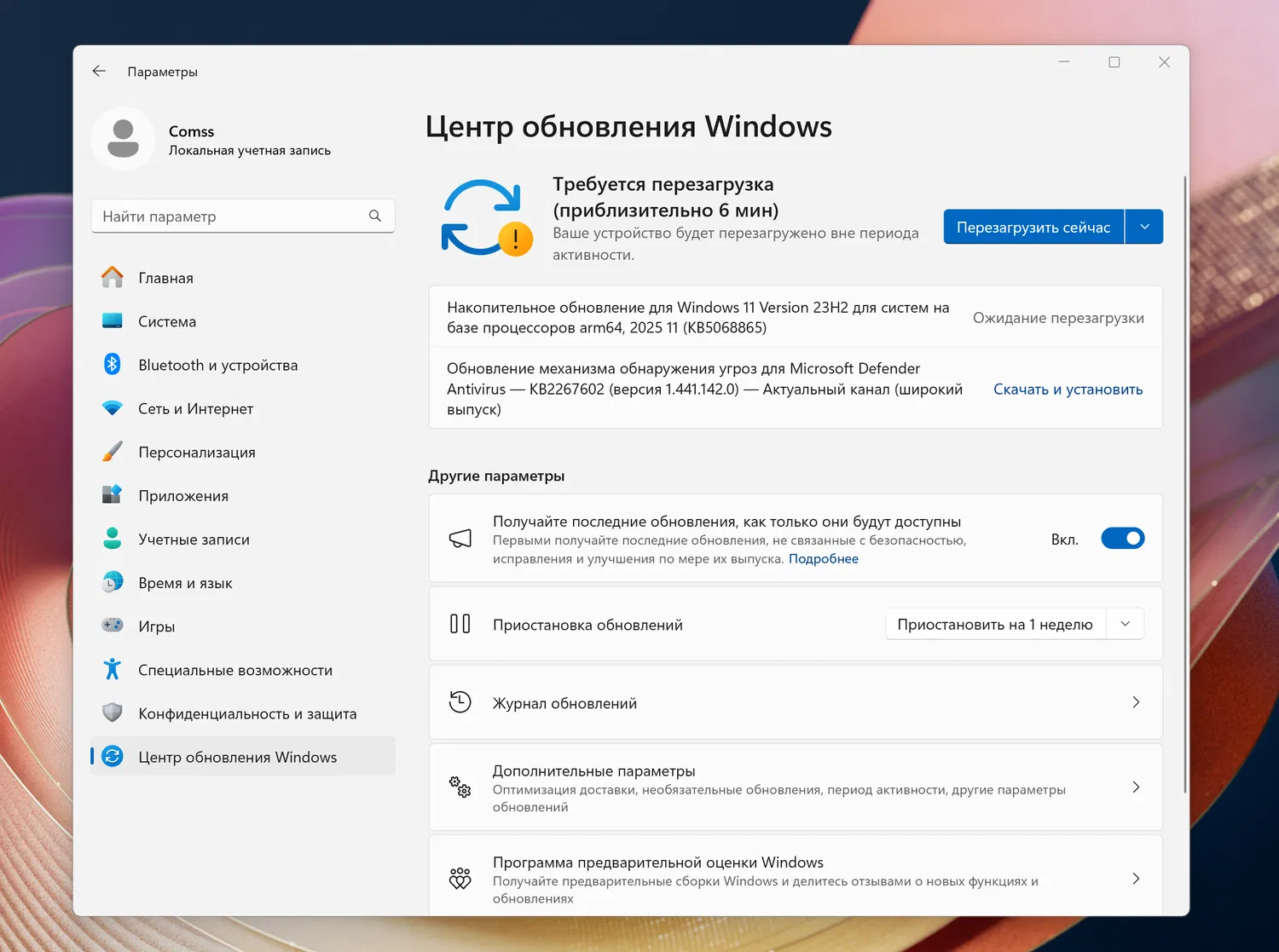This screenshot has width=1279, height=952.
Task: Click the Вкл. label beside the toggle
Action: coord(1065,539)
